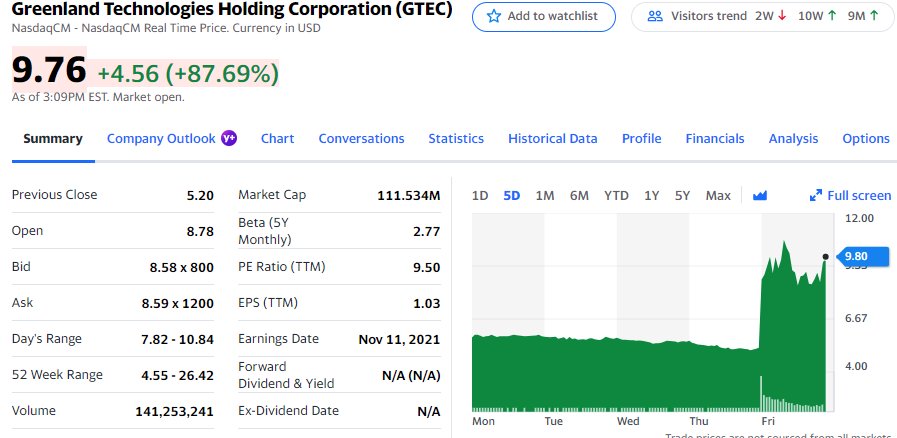897x438 pixels.
Task: Go to the Analysis tab
Action: pyautogui.click(x=793, y=138)
